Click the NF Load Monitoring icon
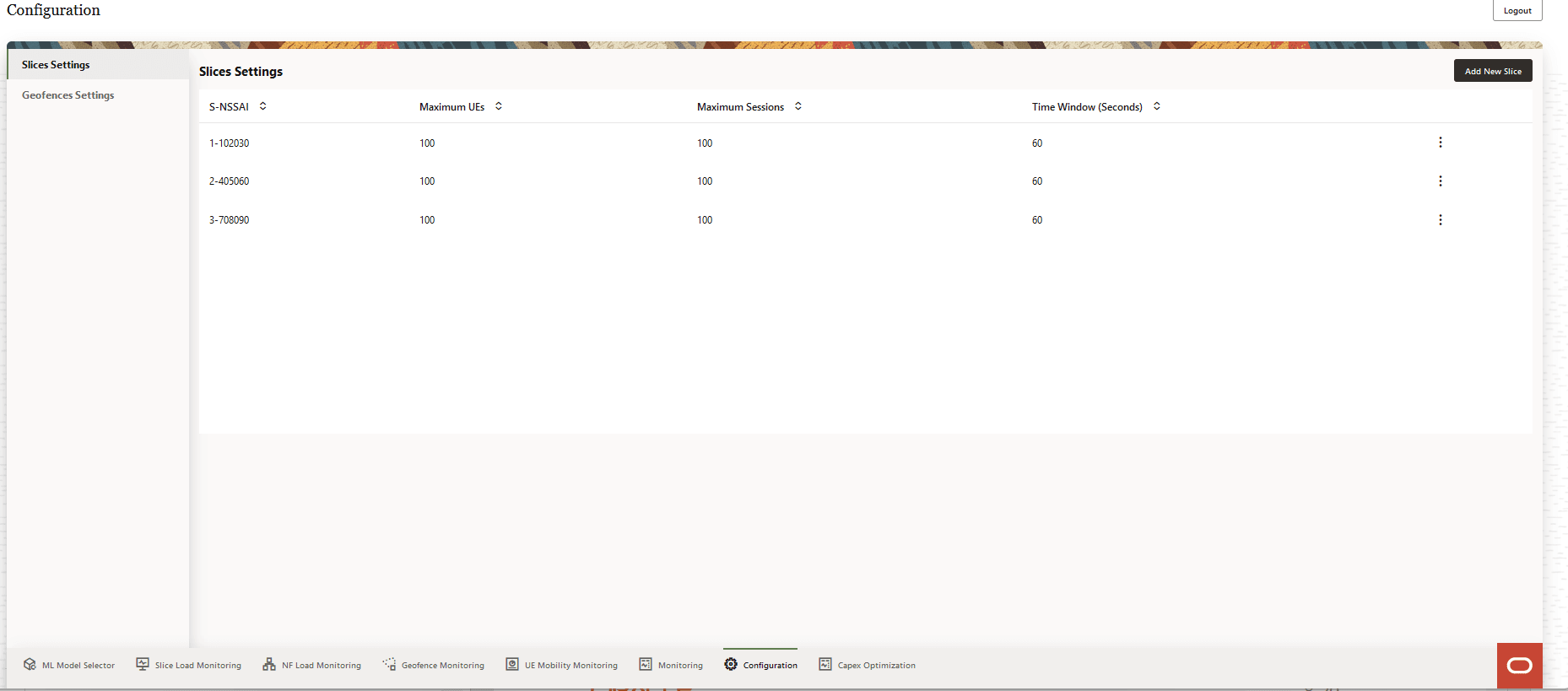The image size is (1568, 691). (x=269, y=664)
